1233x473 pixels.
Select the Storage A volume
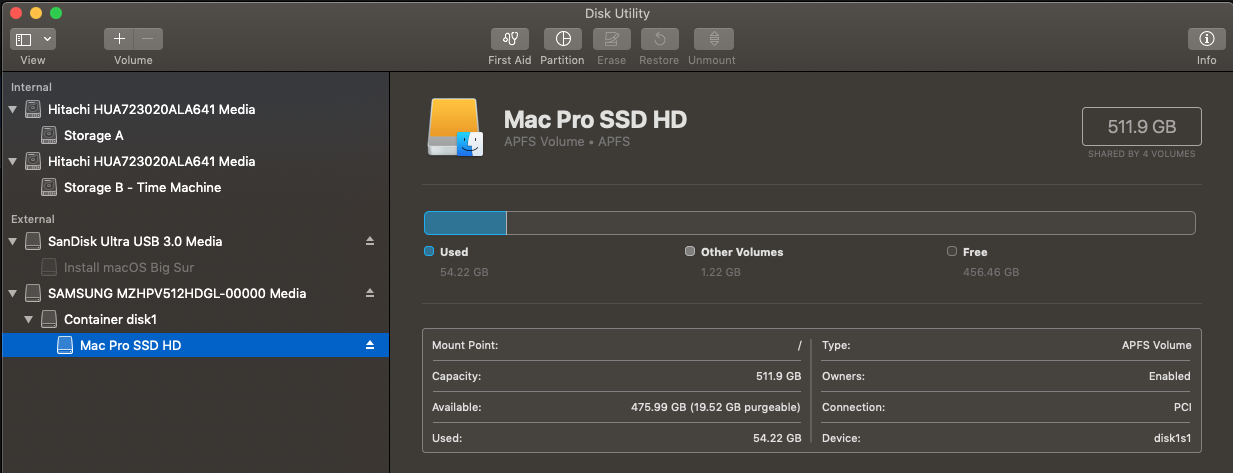point(194,135)
